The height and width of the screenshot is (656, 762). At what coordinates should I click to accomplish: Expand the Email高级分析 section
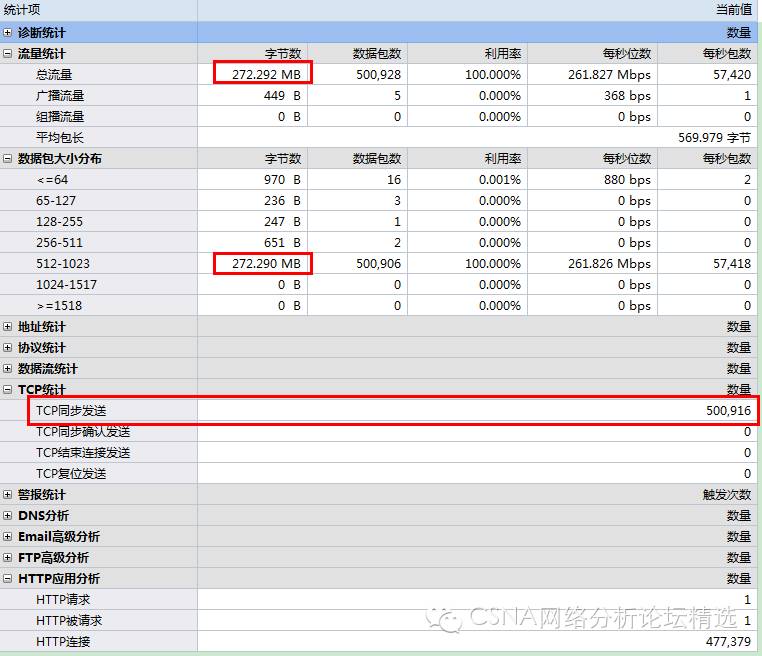tap(7, 536)
